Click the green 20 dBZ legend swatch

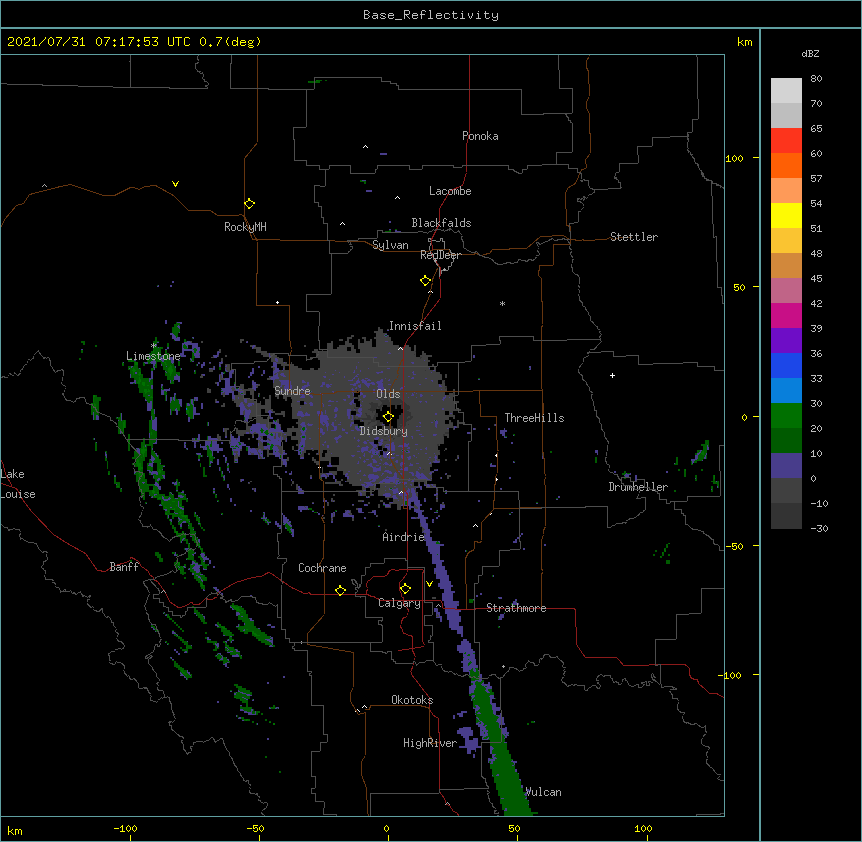point(786,416)
